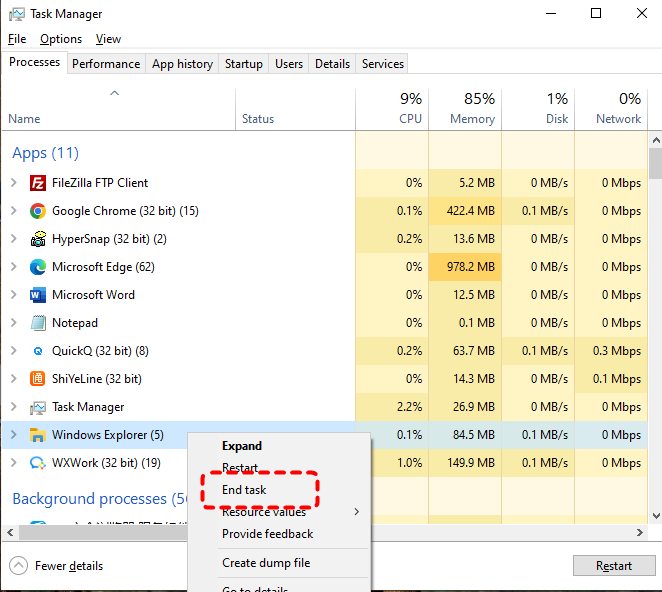Click the Microsoft Edge process icon
This screenshot has width=662, height=592.
tap(38, 267)
